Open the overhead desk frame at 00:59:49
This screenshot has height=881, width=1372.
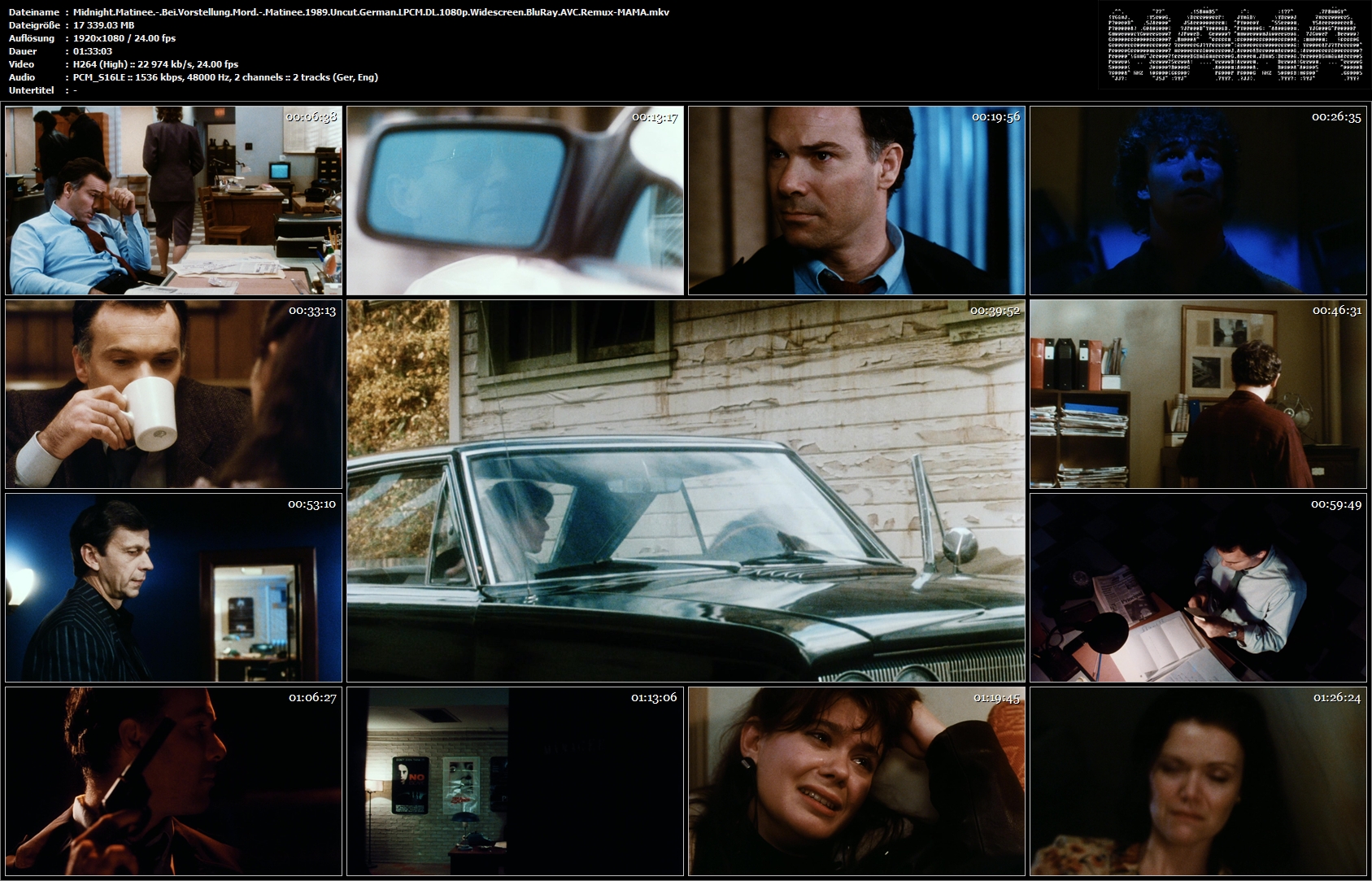1198,587
